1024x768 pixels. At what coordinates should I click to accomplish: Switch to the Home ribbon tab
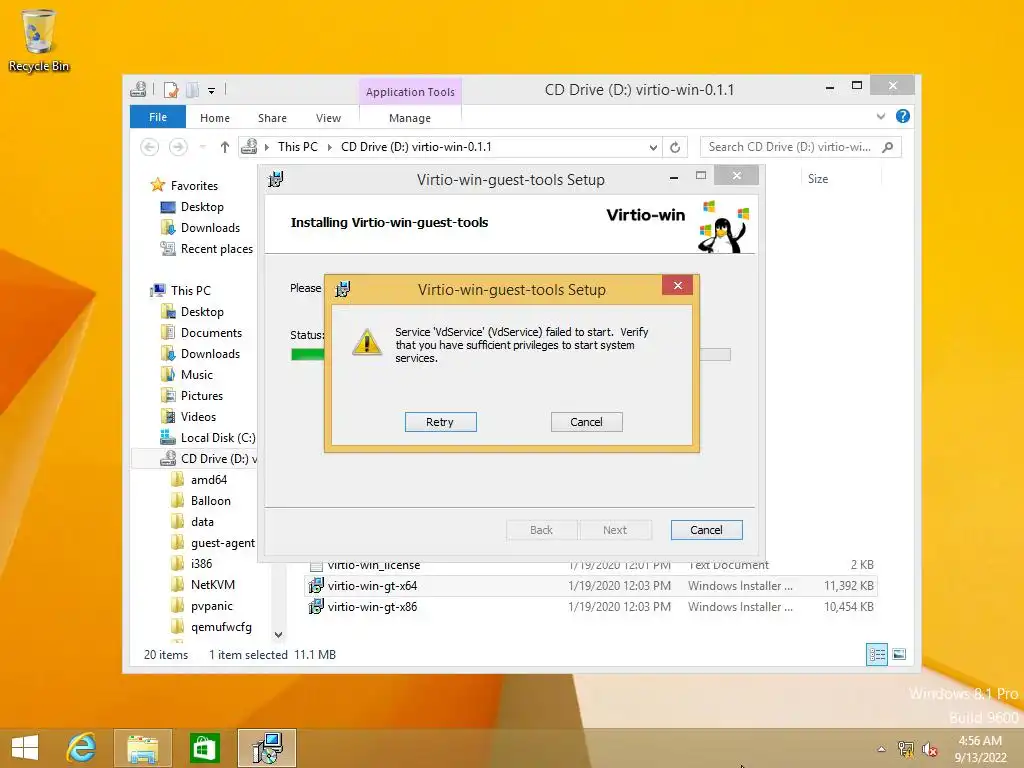[215, 118]
